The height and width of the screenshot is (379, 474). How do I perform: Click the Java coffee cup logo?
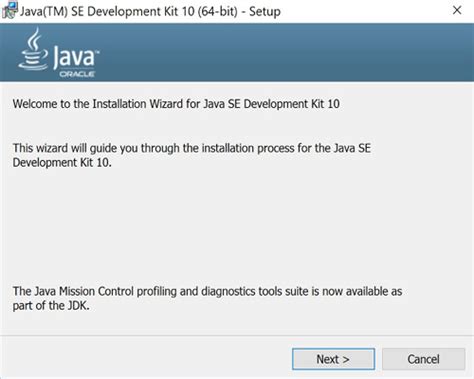pyautogui.click(x=33, y=49)
